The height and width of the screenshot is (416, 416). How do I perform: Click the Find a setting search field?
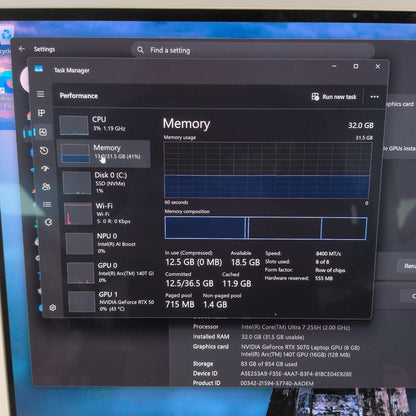[253, 50]
